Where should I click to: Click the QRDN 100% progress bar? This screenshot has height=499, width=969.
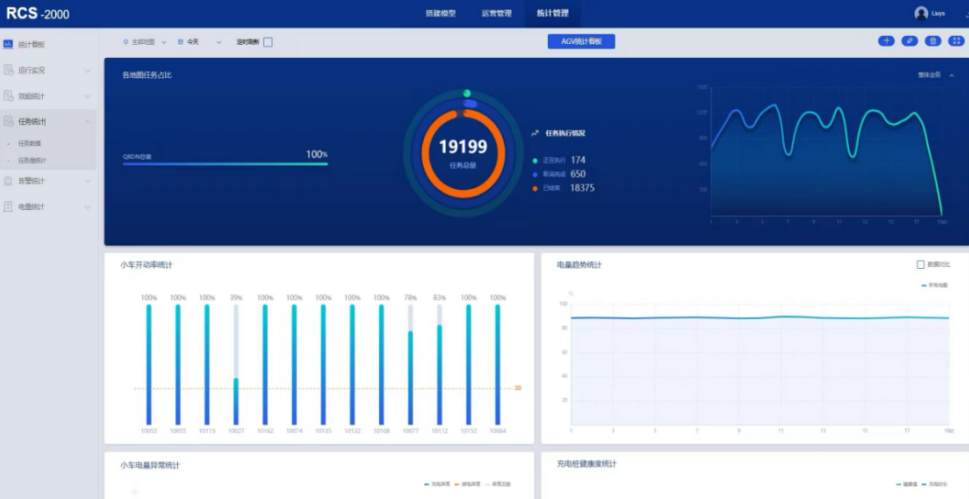click(x=225, y=163)
